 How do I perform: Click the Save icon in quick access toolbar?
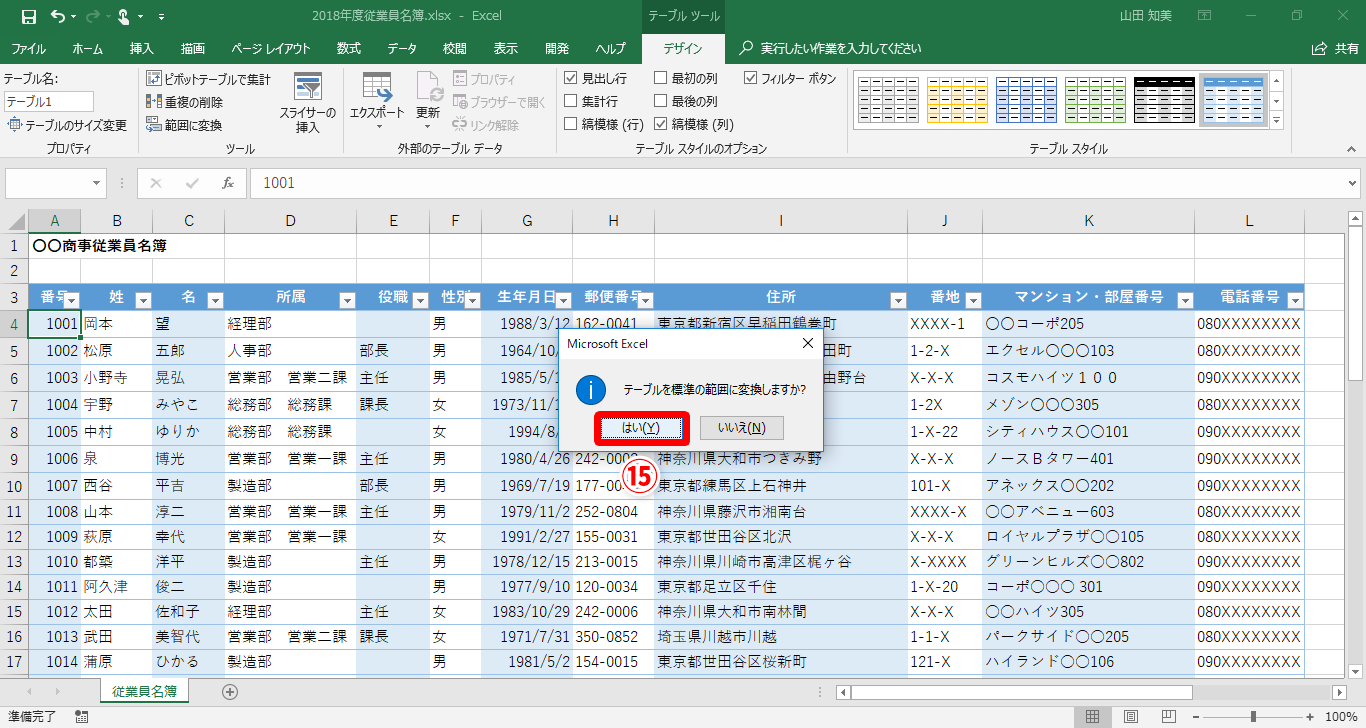[x=28, y=16]
